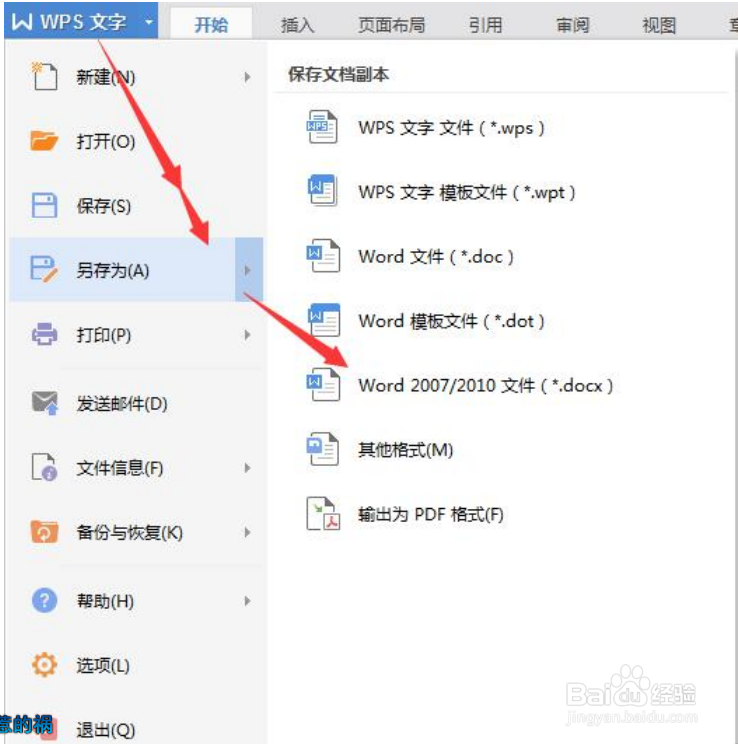Viewport: 738px width, 744px height.
Task: Click the Backup and Restore icon
Action: [x=44, y=531]
